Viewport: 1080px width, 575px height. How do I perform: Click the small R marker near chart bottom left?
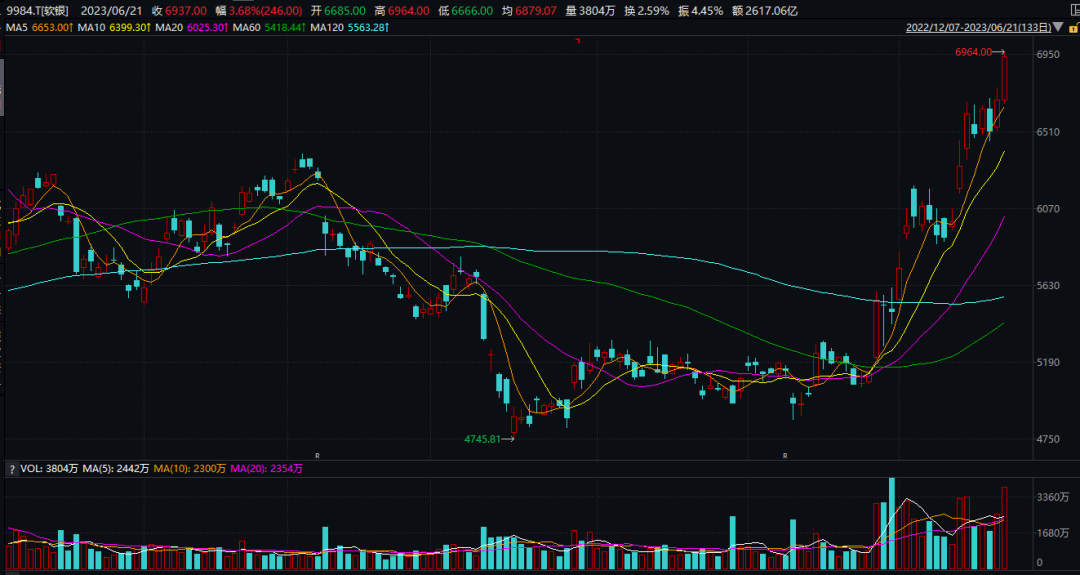[x=318, y=455]
